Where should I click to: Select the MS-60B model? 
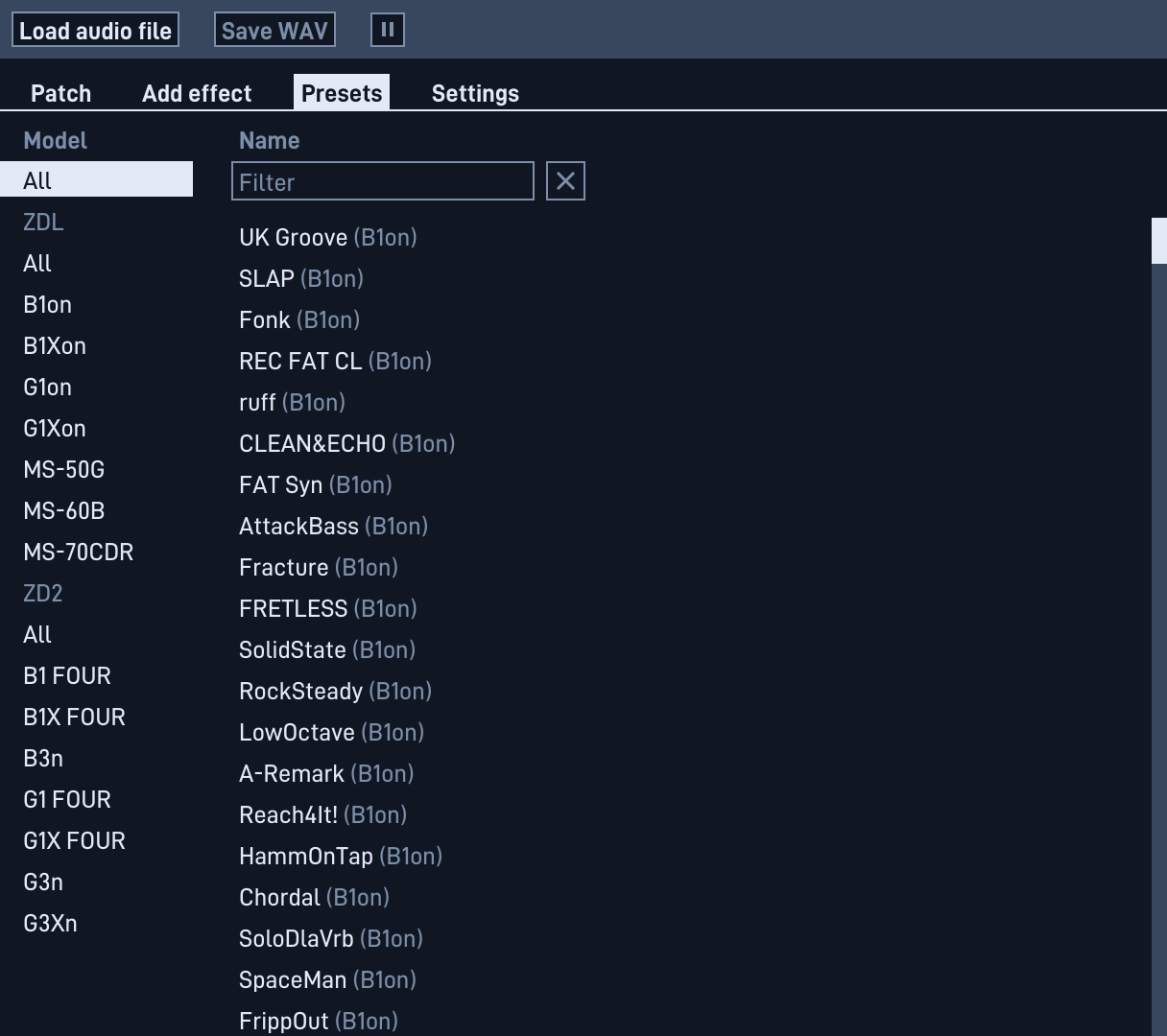coord(96,510)
